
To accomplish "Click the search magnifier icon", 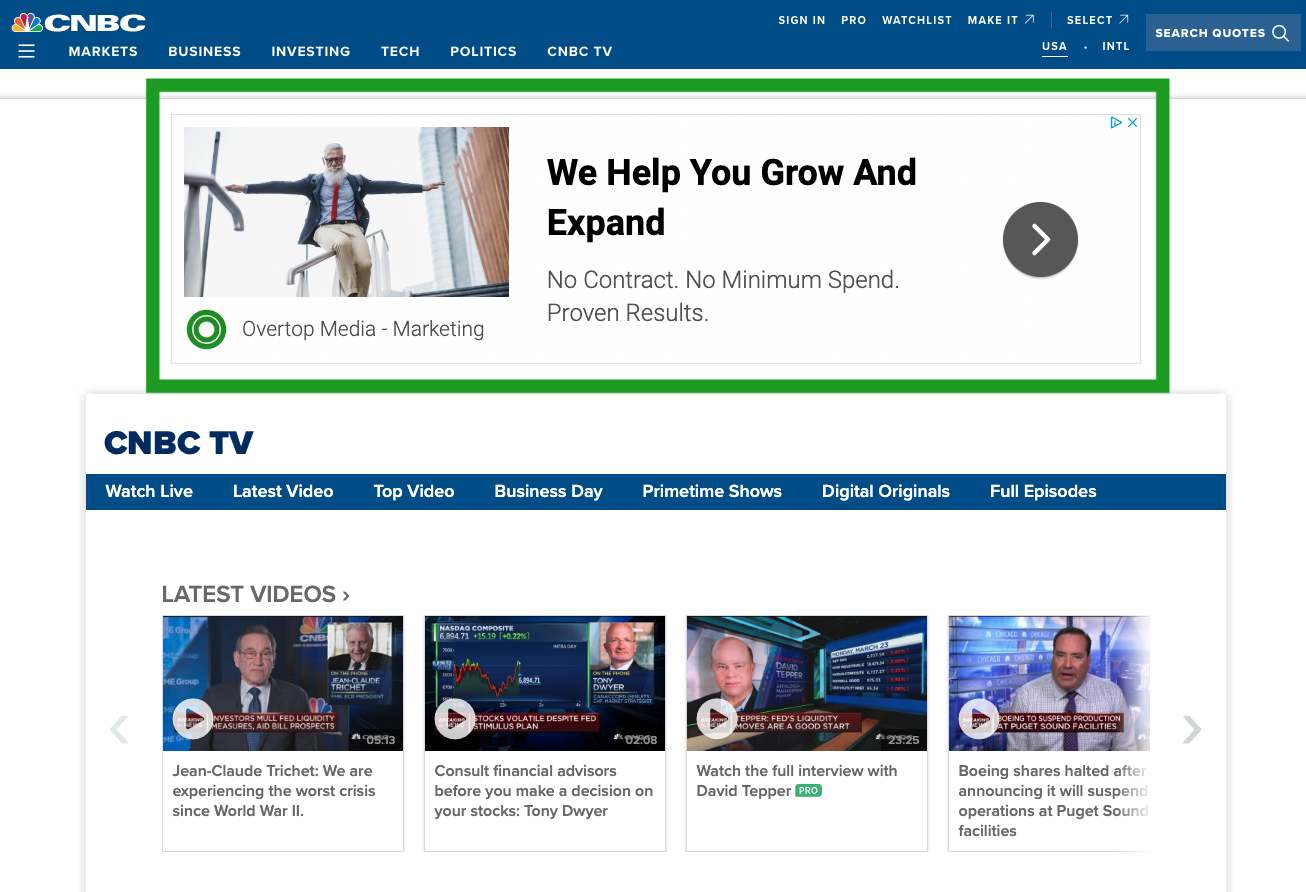I will tap(1280, 33).
